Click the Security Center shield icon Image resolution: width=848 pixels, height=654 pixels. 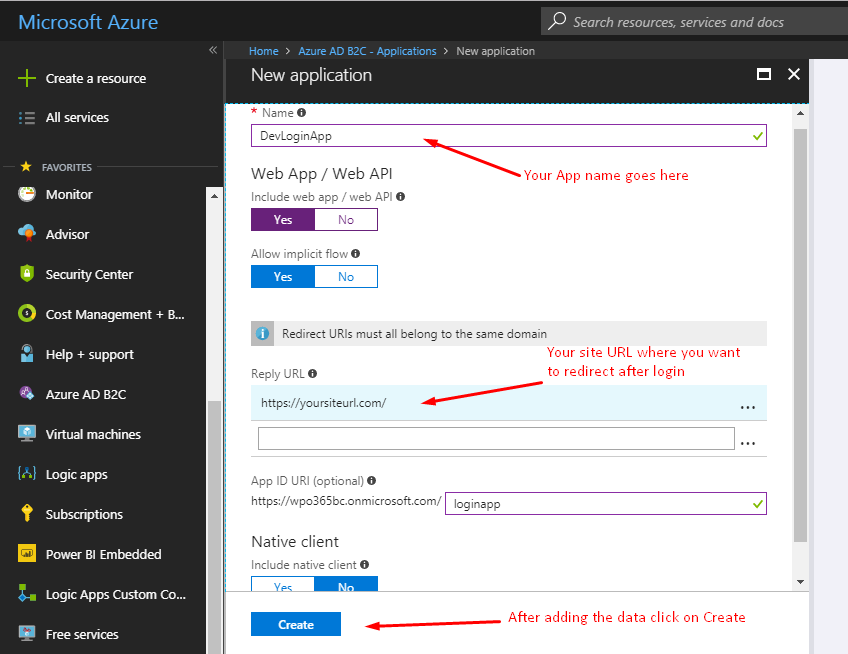pyautogui.click(x=26, y=273)
